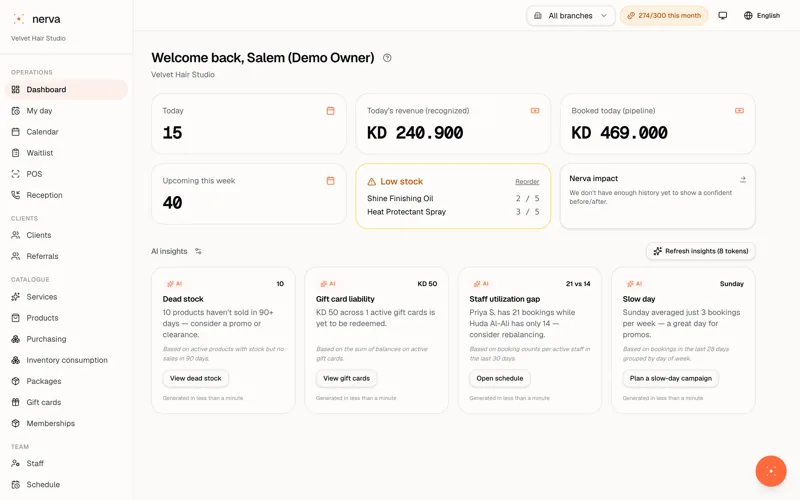
Task: Click the Low stock warning triangle icon
Action: coord(371,182)
